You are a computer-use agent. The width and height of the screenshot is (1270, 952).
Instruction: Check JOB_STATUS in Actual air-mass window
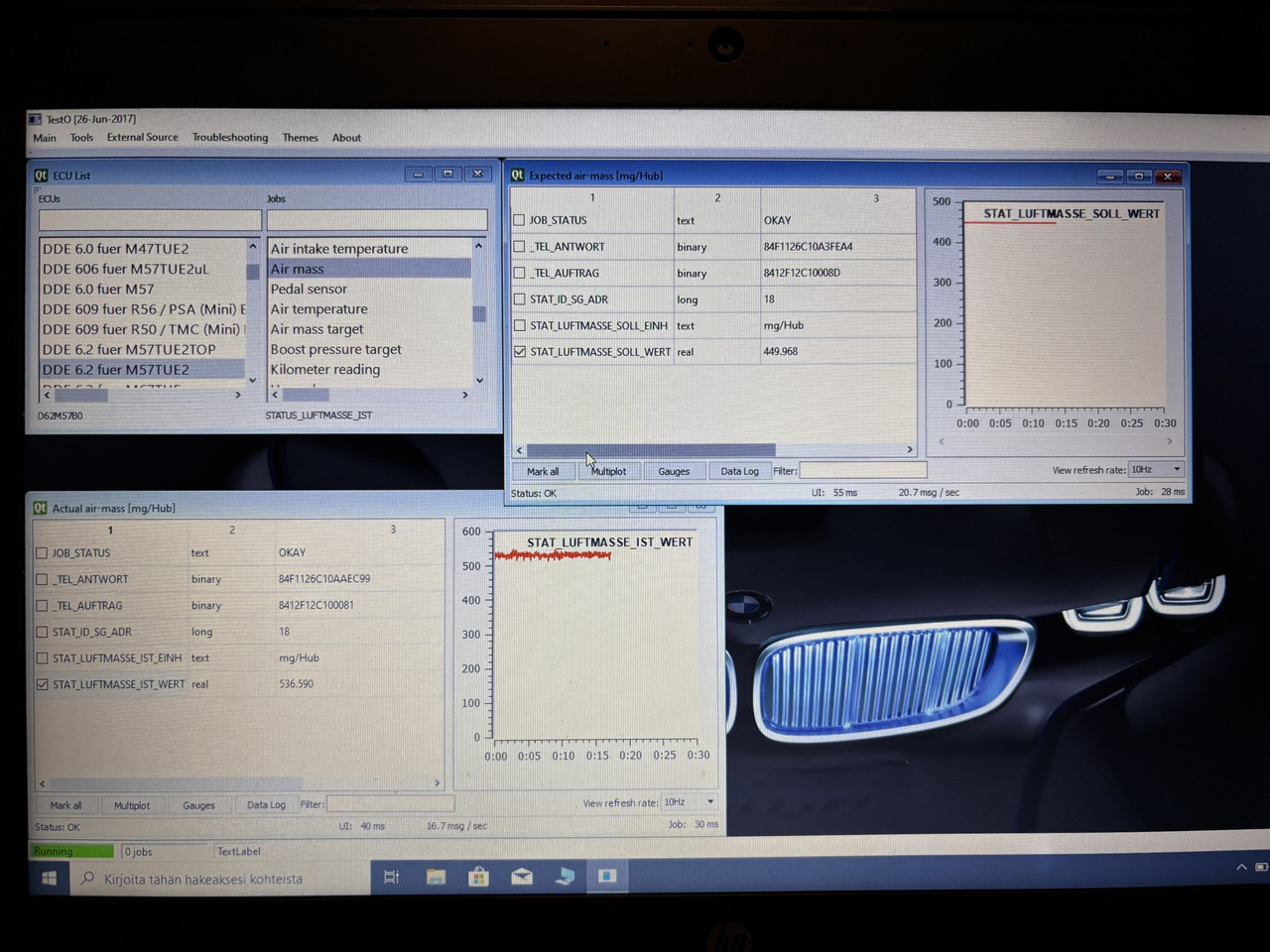pos(42,553)
